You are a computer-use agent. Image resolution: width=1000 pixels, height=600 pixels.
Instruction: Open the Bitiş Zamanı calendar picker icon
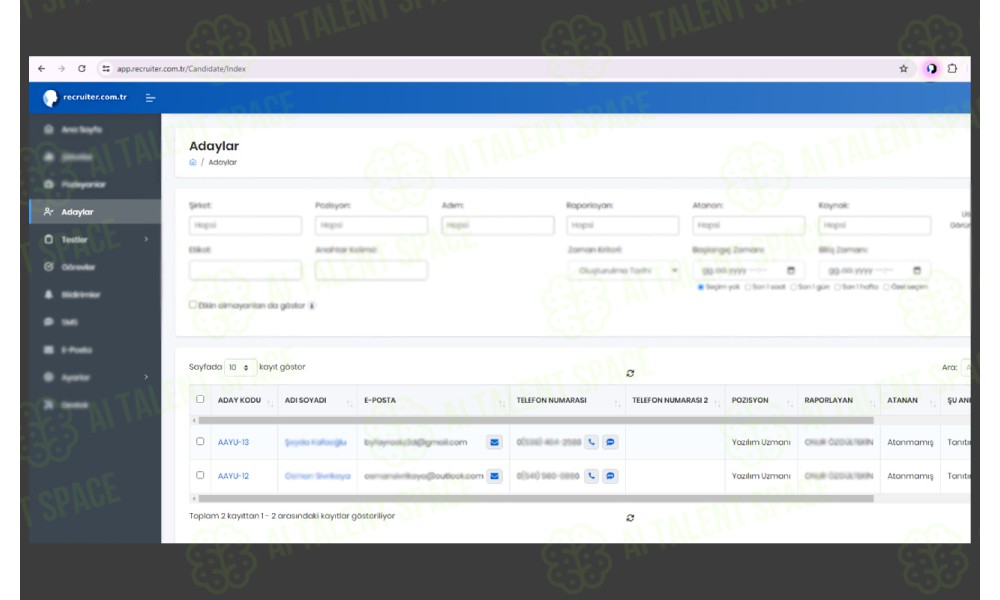917,271
